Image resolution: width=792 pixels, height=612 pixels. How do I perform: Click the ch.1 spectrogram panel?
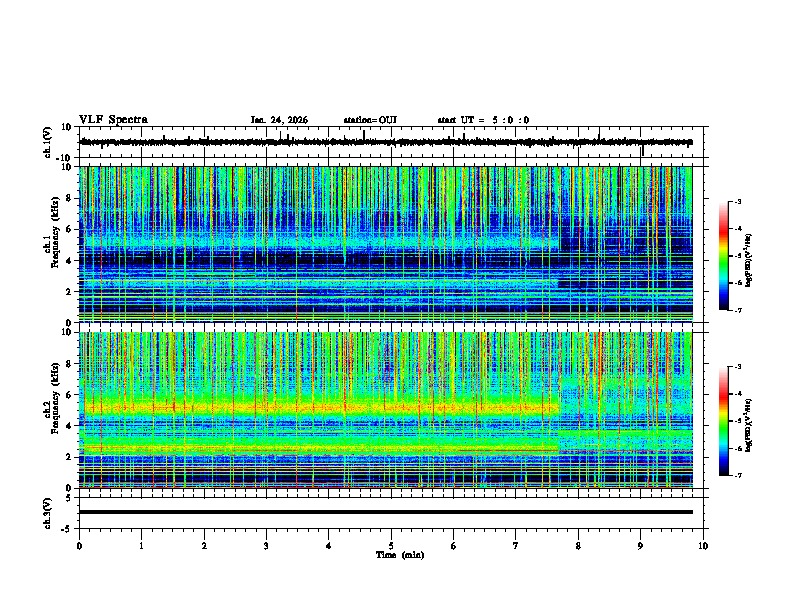386,244
